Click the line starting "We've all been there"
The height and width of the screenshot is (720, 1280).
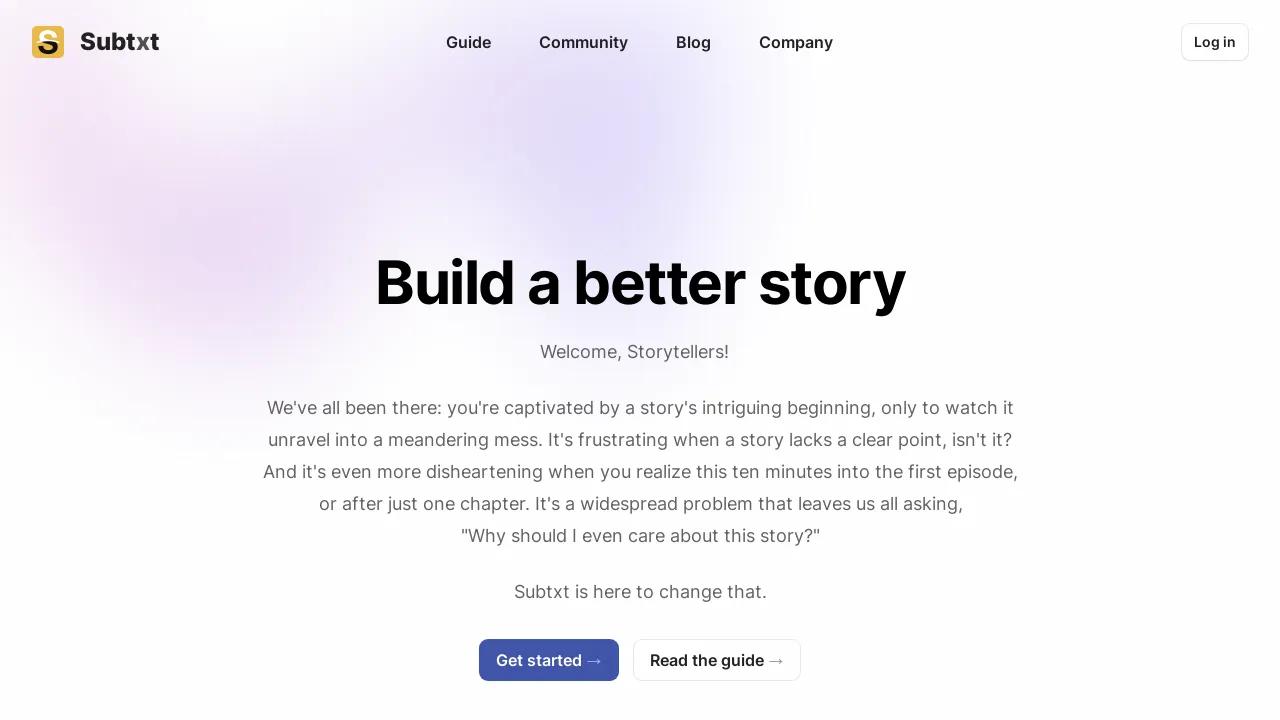640,408
